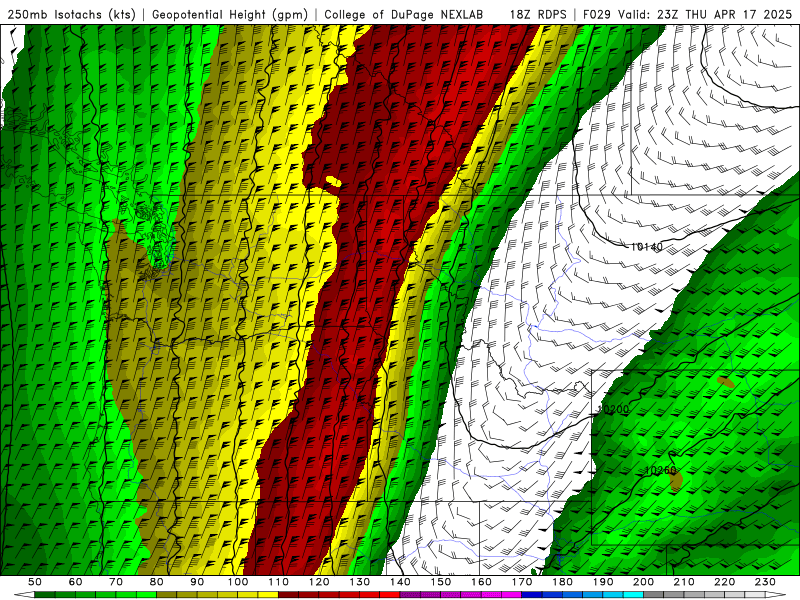
Task: Click the 170 value on the color scale
Action: (522, 582)
